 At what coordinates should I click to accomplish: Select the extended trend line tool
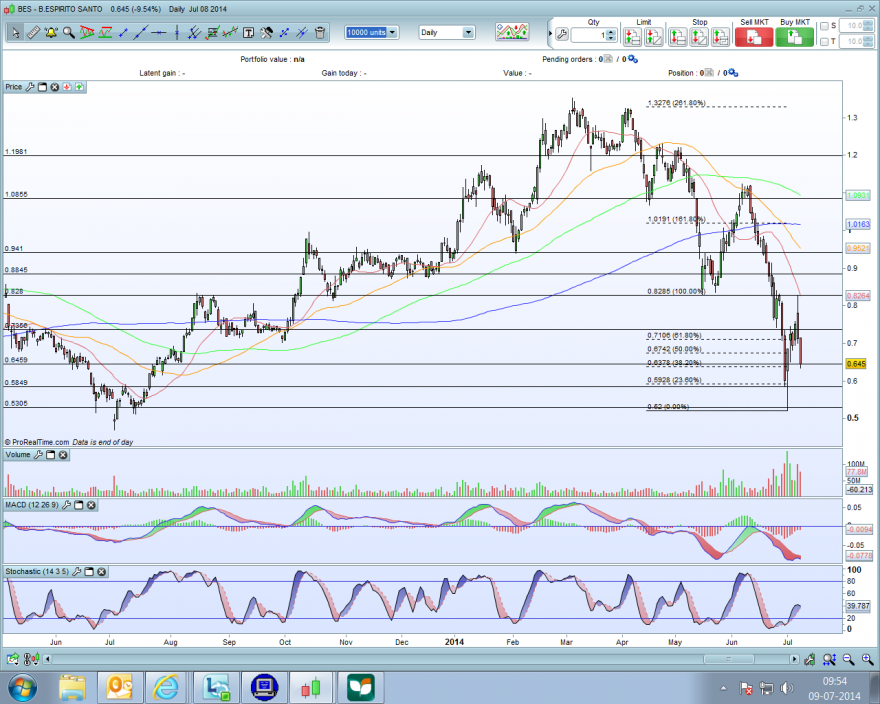point(140,33)
